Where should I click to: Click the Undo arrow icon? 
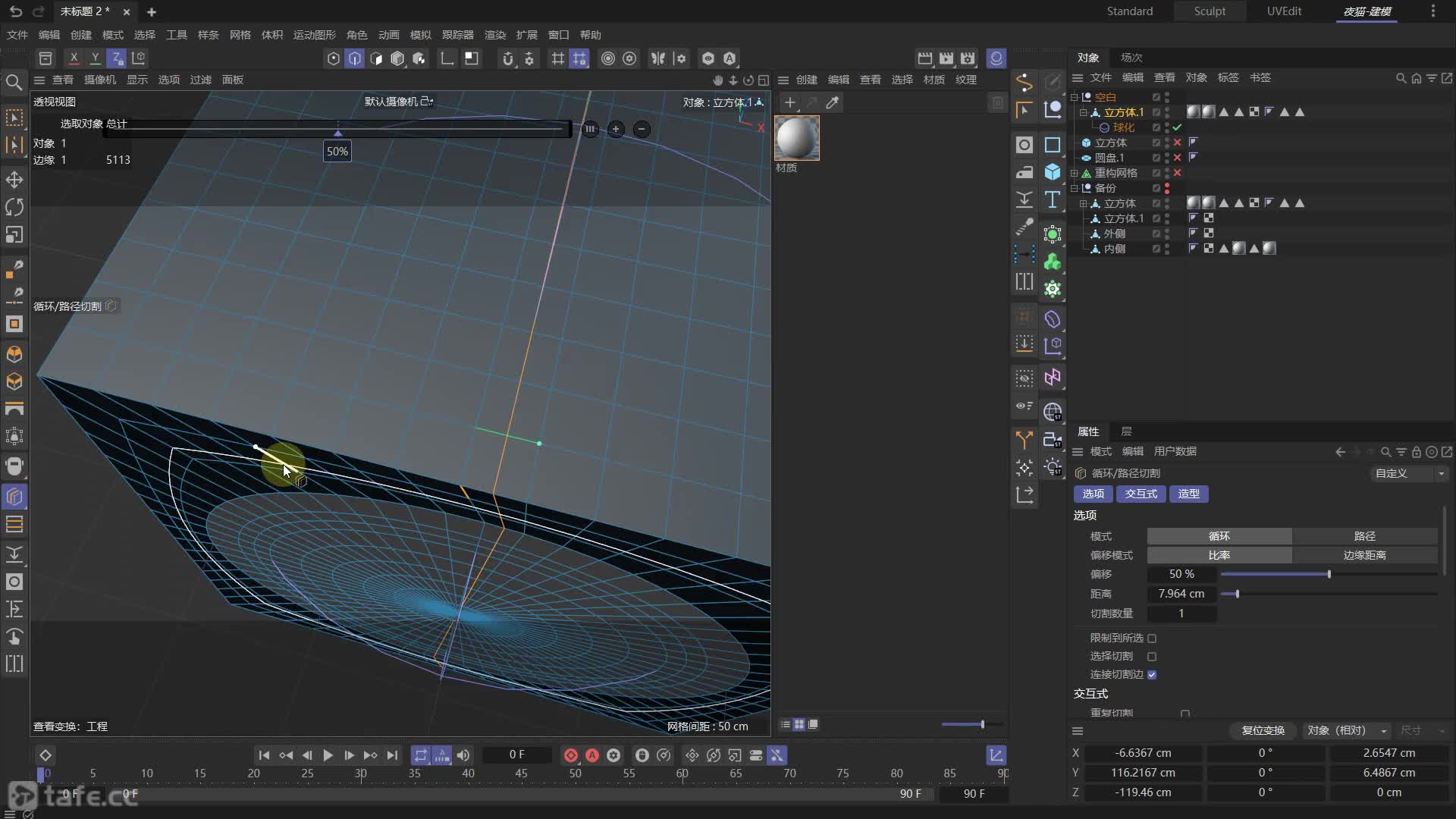pos(16,11)
